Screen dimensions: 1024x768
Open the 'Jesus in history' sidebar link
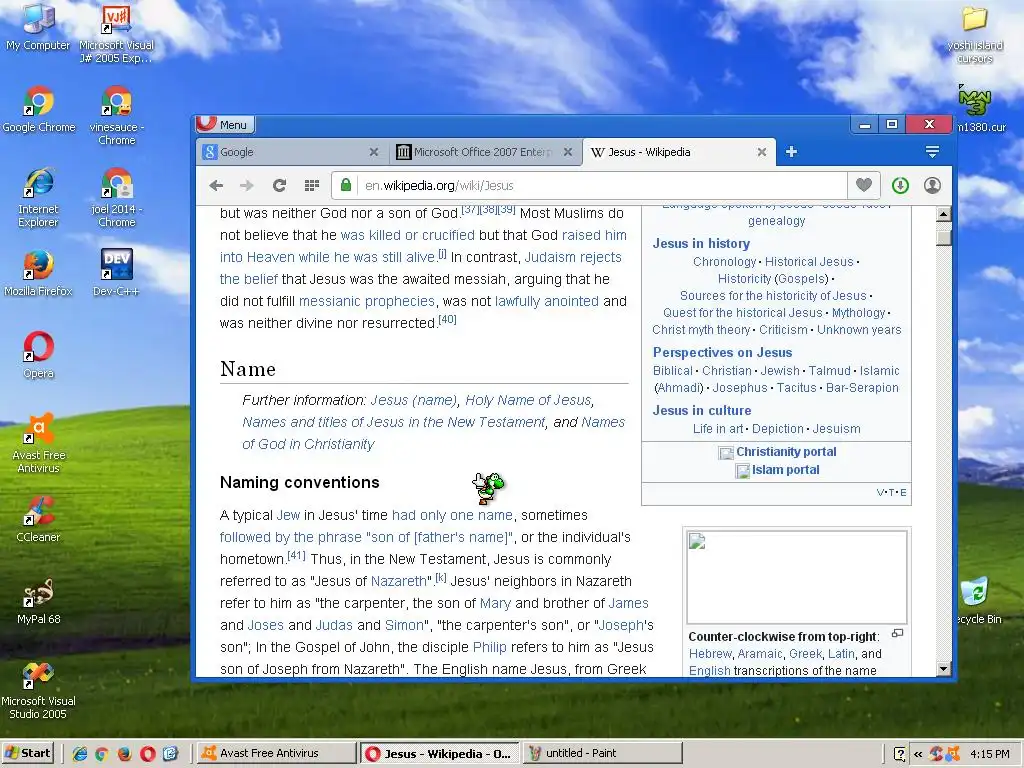[x=701, y=244]
